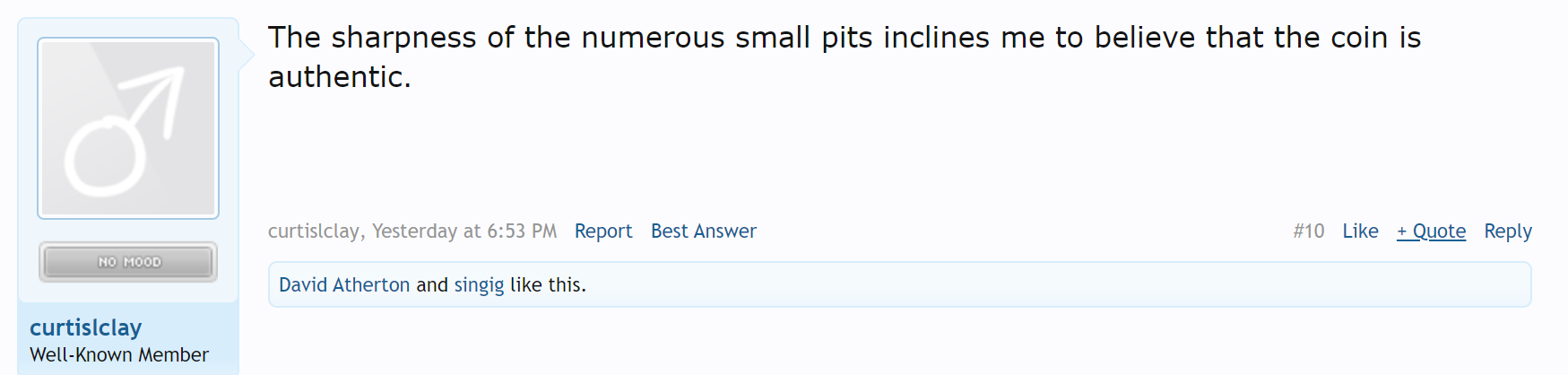
Task: Like curtislclay's post
Action: pos(1360,231)
